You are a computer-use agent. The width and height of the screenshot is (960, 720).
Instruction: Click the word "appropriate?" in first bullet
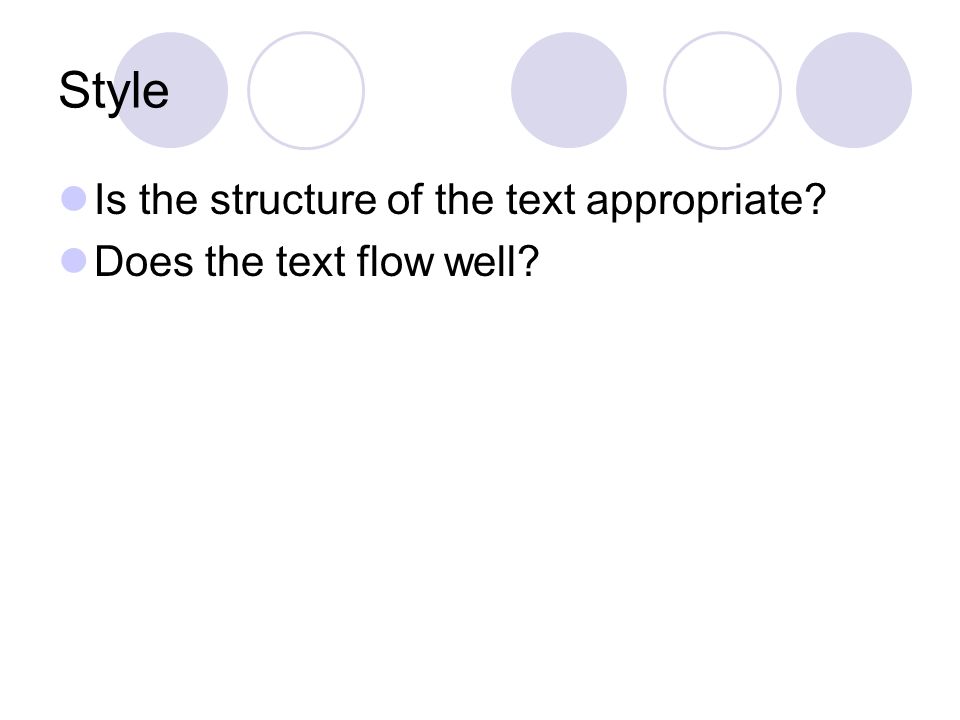pyautogui.click(x=706, y=201)
